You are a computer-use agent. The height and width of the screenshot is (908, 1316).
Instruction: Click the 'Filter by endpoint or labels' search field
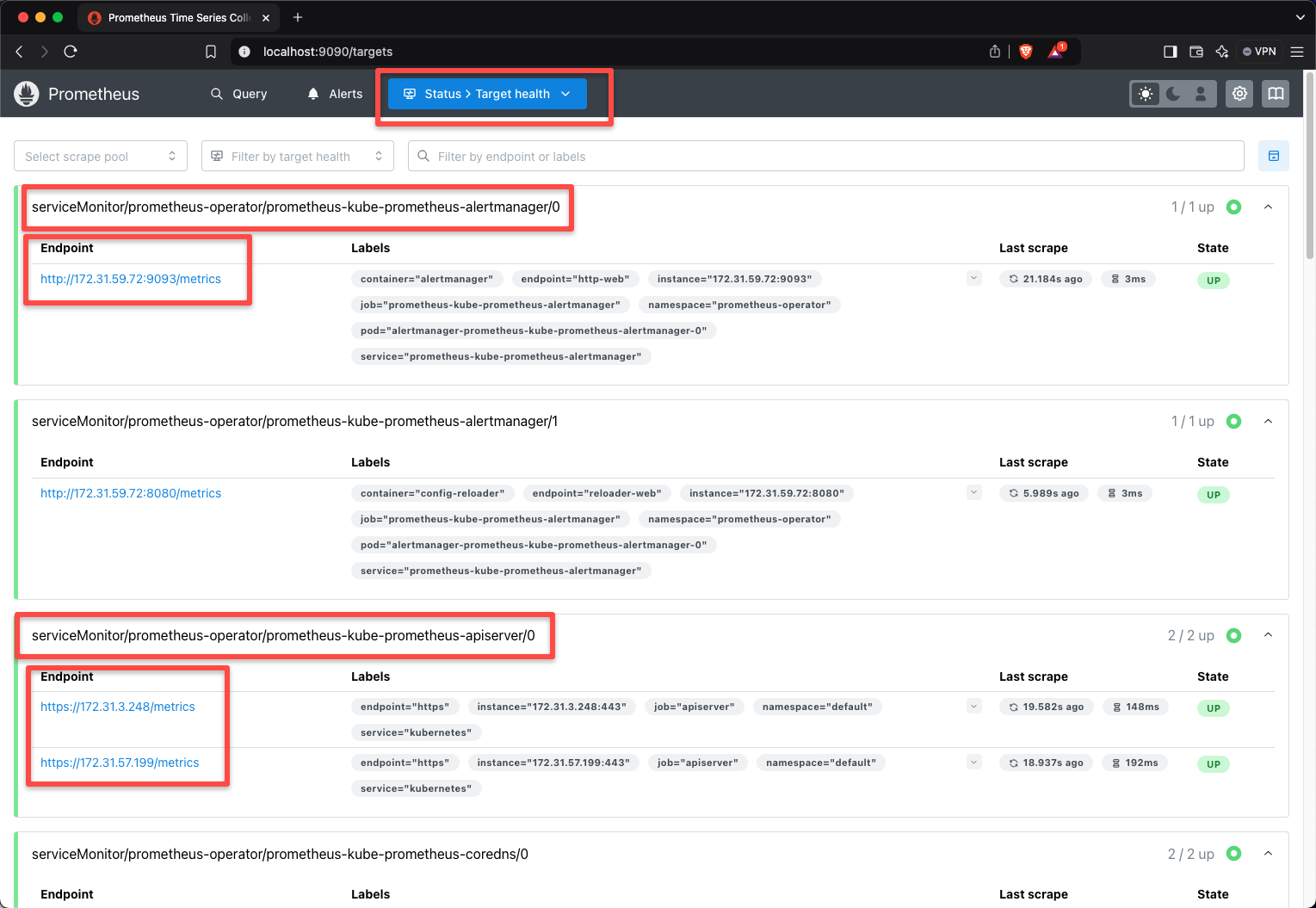click(x=825, y=156)
